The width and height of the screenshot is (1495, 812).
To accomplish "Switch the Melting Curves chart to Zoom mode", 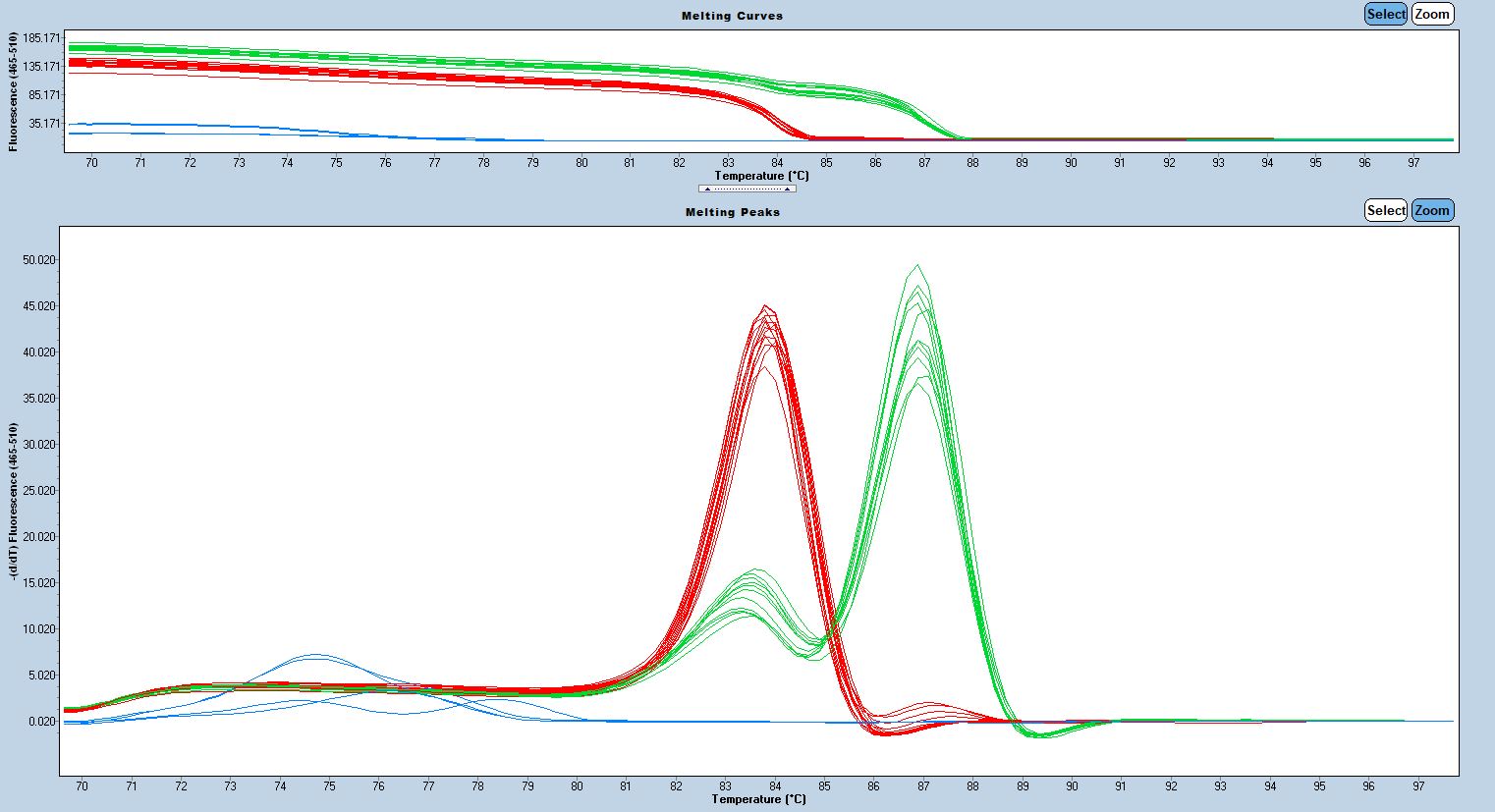I will click(1432, 14).
